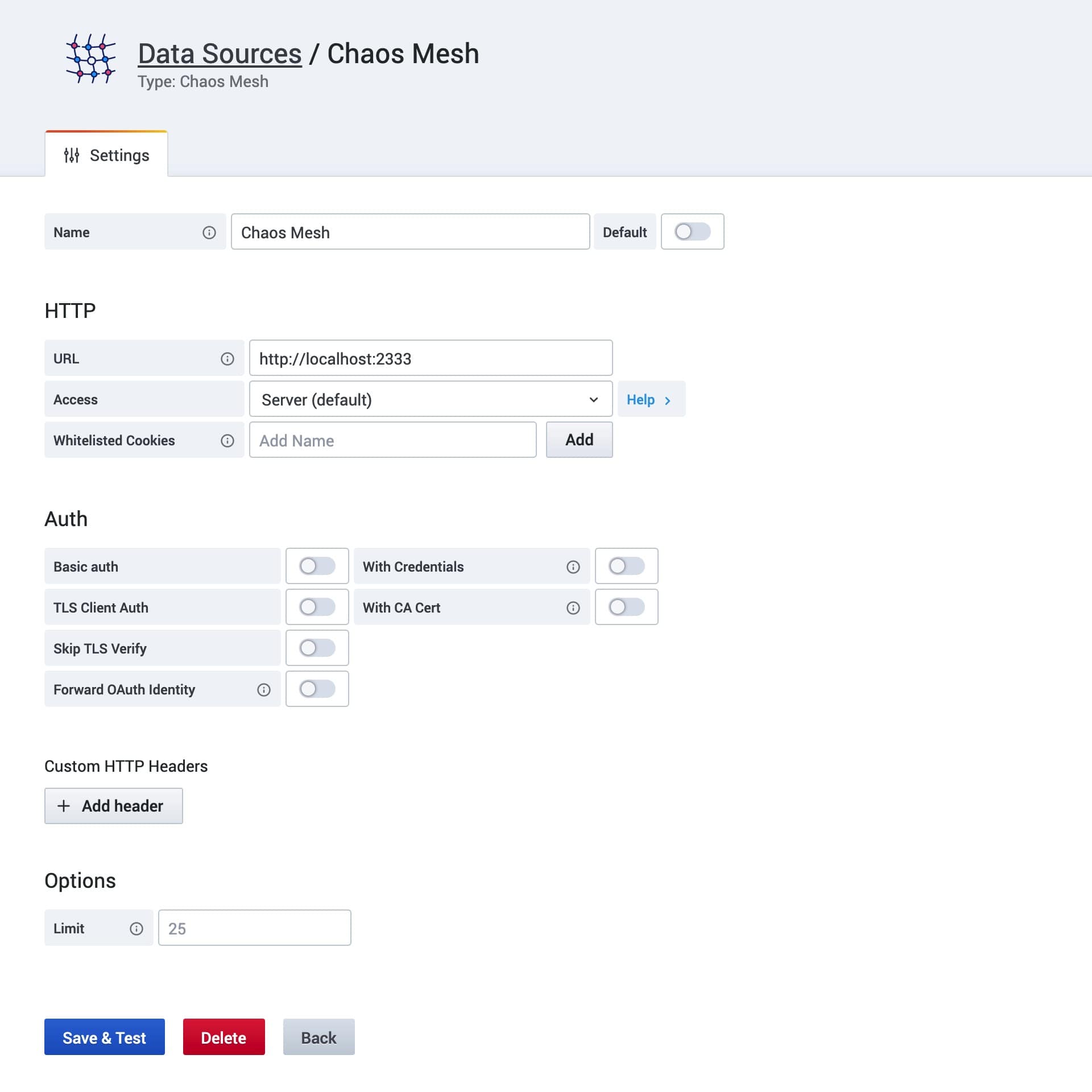
Task: Click the Whitelisted Cookies Add button
Action: (579, 439)
